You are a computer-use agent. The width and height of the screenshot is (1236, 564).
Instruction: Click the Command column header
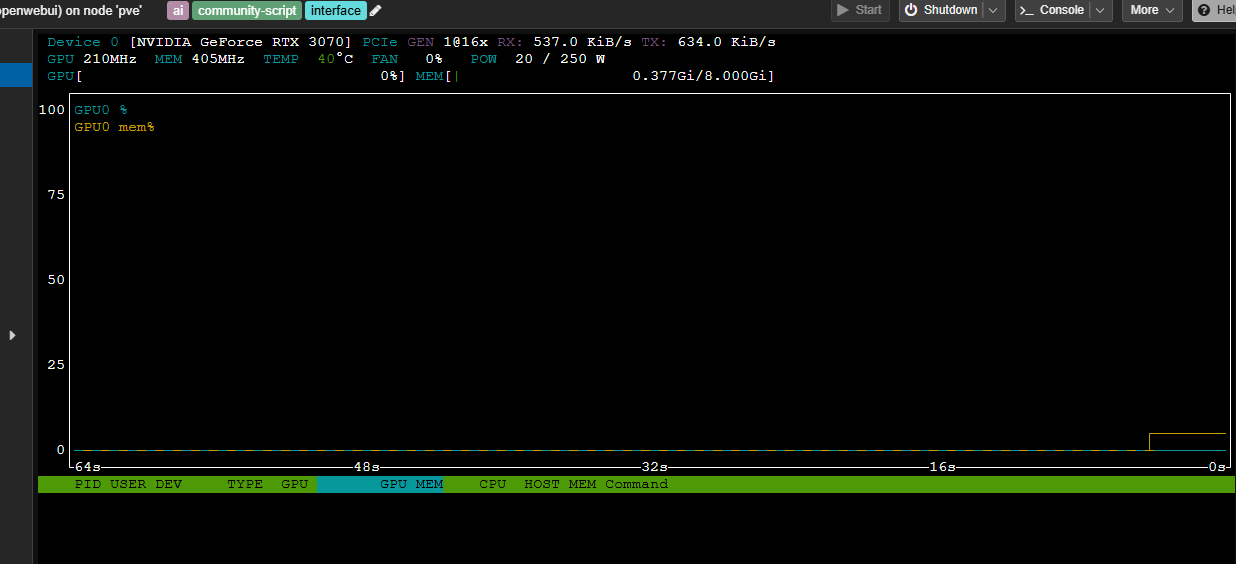click(x=636, y=484)
